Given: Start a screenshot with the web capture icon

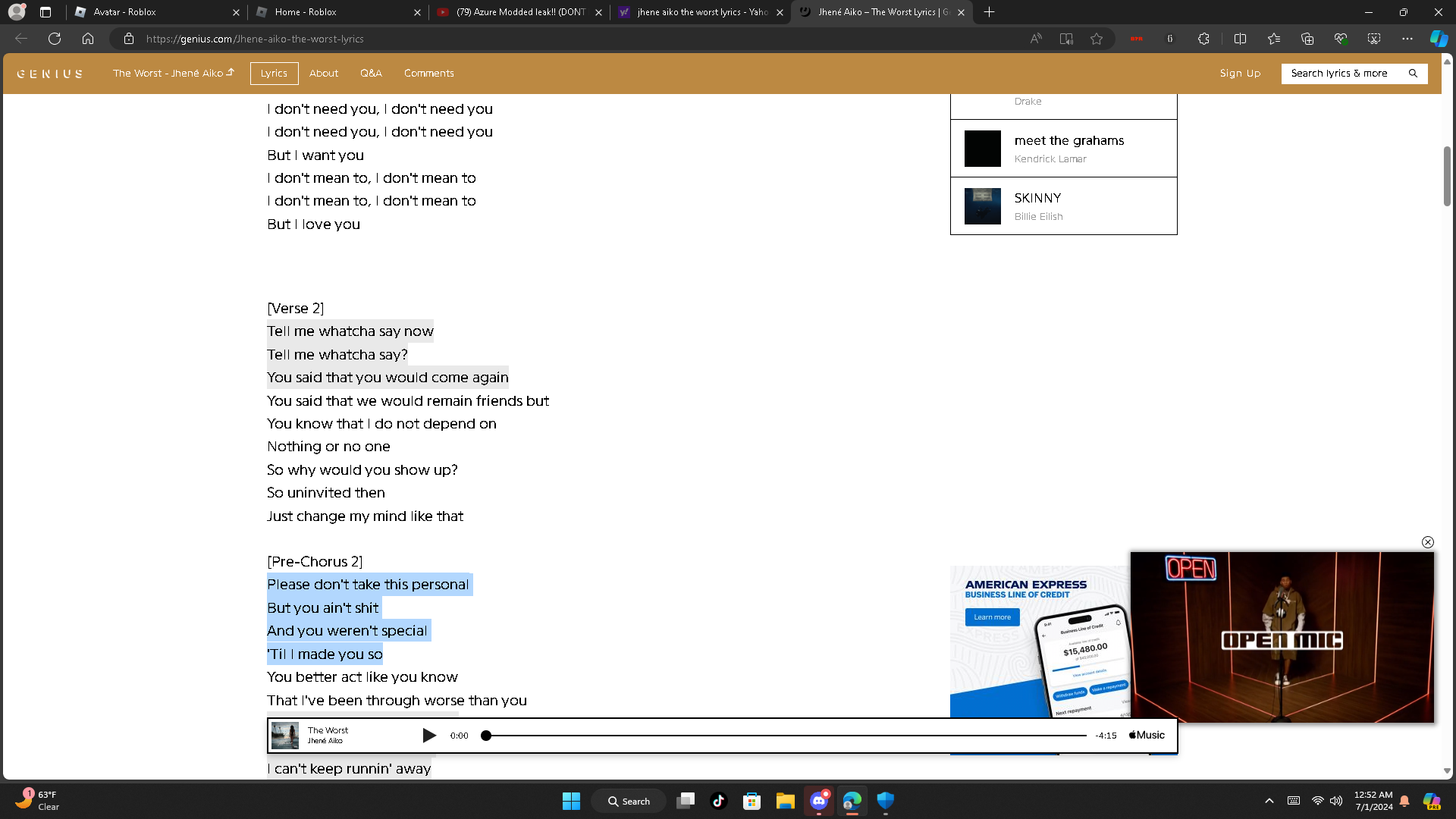Looking at the screenshot, I should 1374,39.
